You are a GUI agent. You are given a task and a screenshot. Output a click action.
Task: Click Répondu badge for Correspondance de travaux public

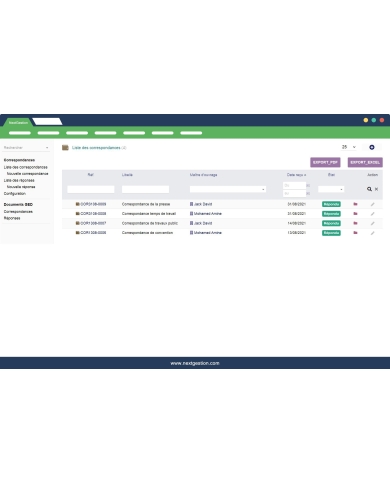(331, 223)
